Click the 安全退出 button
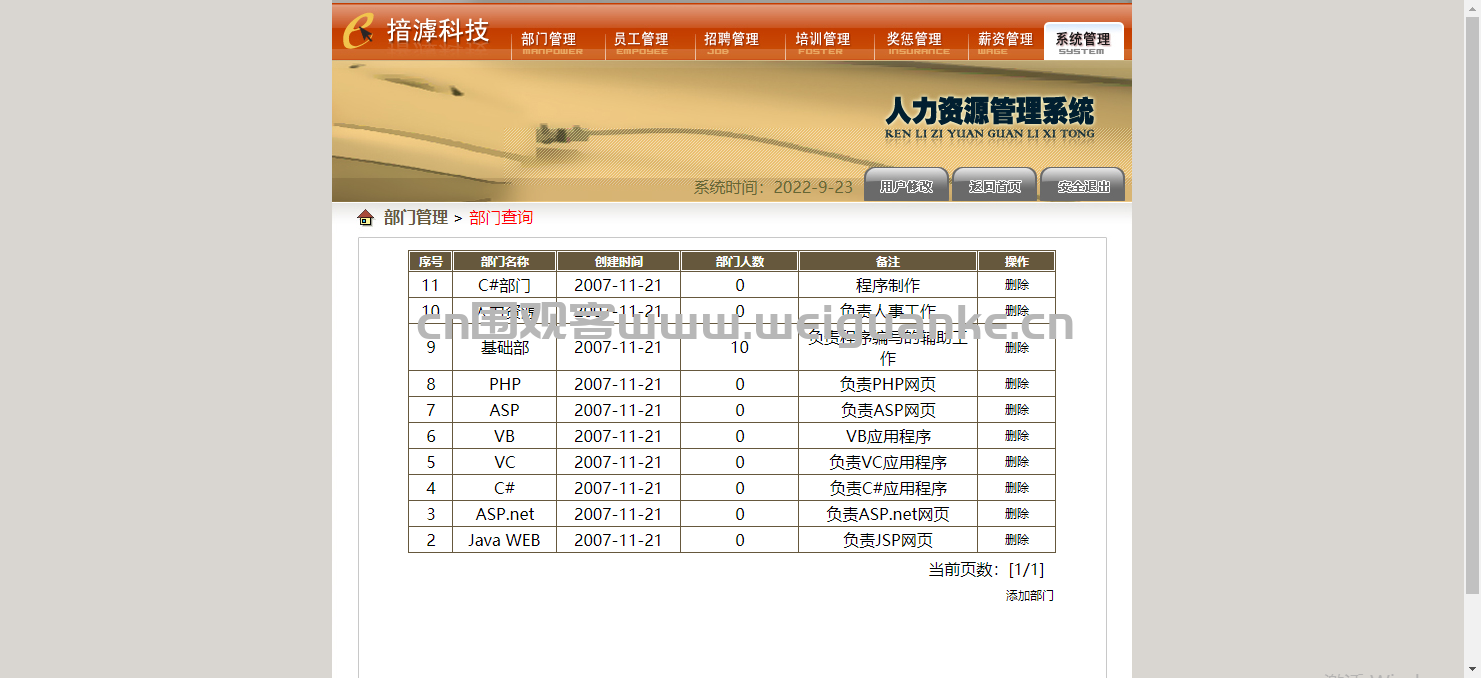 click(1083, 185)
